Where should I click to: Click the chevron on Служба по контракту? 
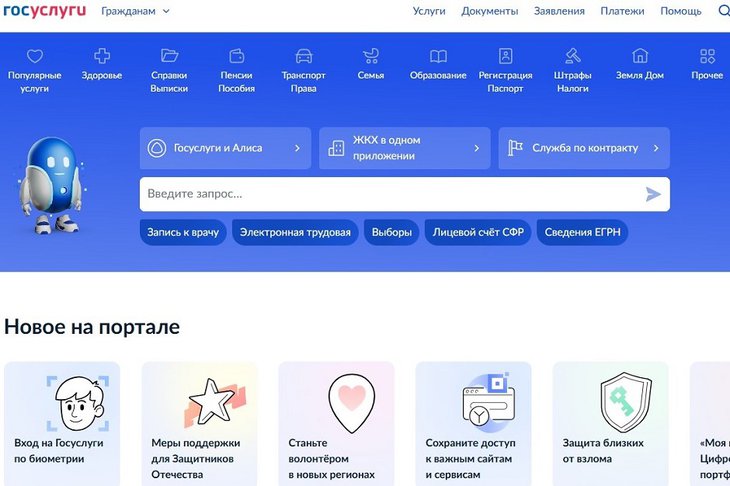click(656, 148)
